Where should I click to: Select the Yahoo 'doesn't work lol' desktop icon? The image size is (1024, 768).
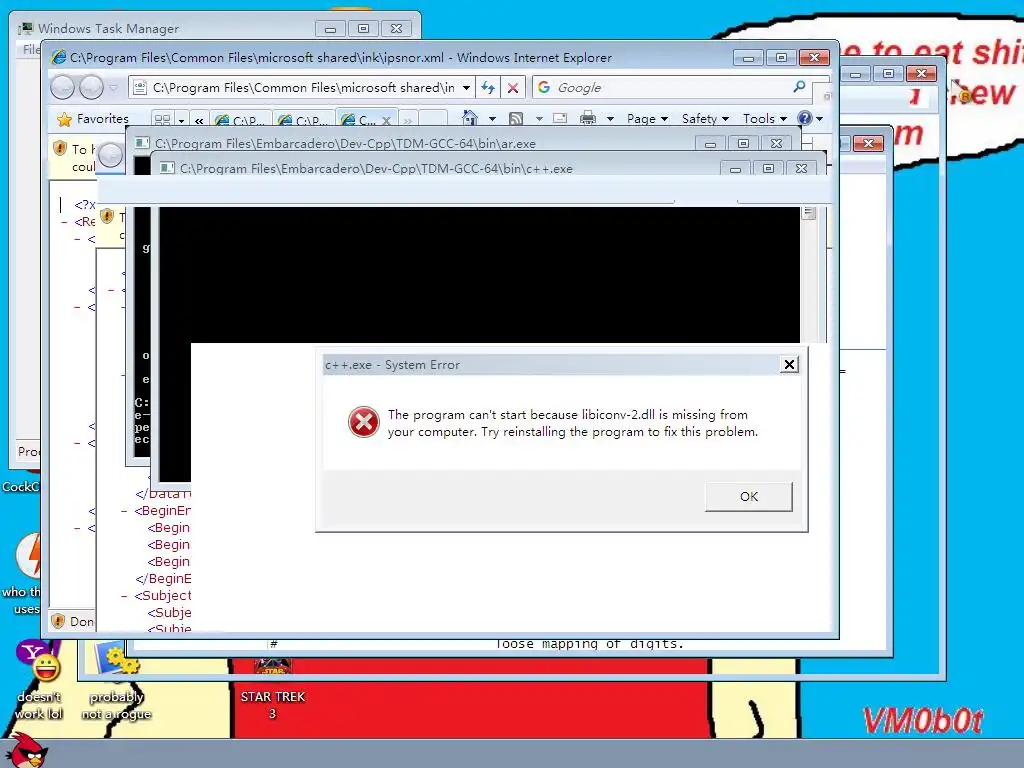(x=39, y=679)
